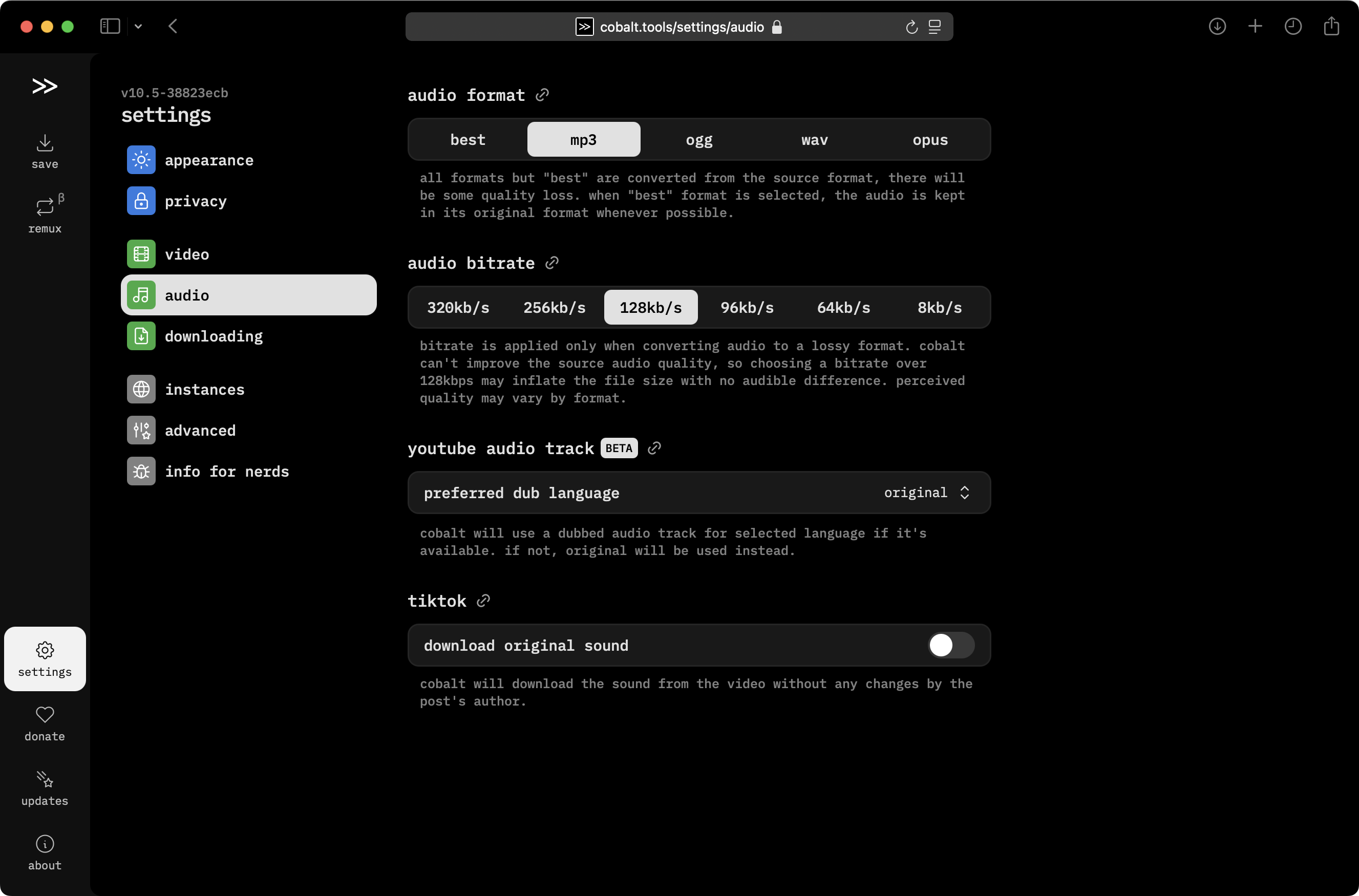
Task: Open the save page from the sidebar
Action: point(45,152)
